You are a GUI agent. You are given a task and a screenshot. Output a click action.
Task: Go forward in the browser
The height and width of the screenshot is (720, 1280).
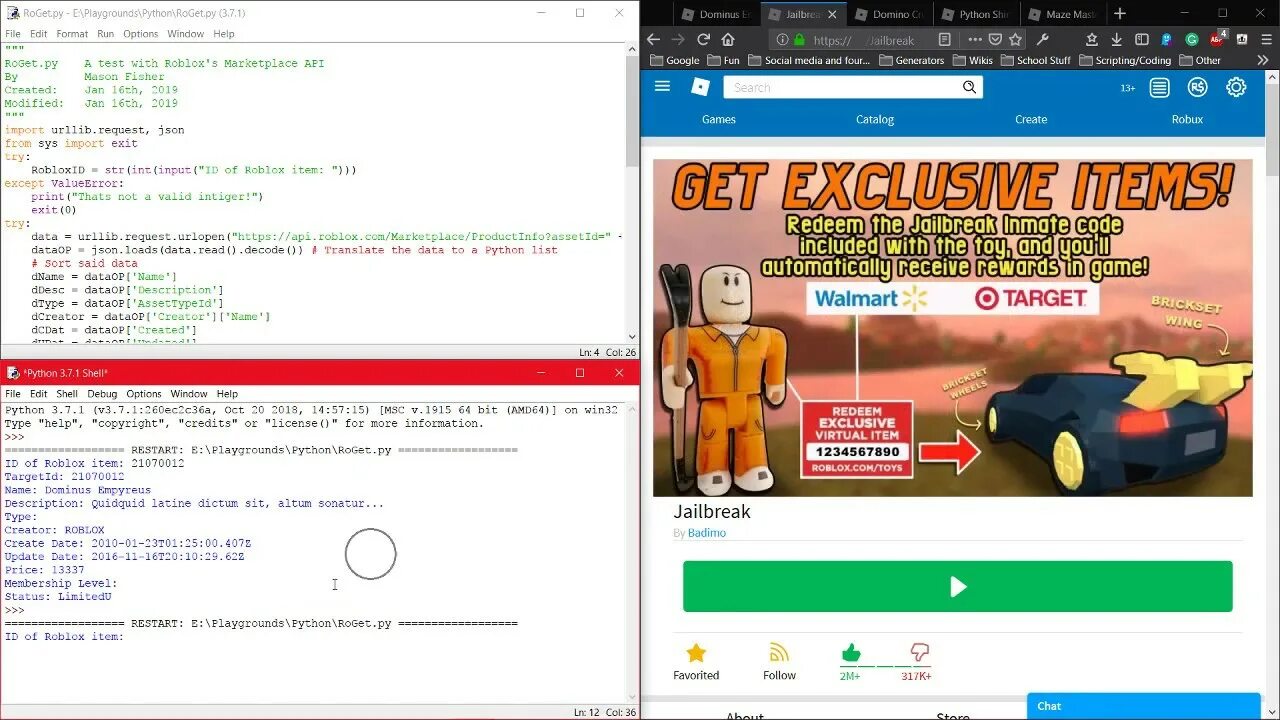point(678,40)
